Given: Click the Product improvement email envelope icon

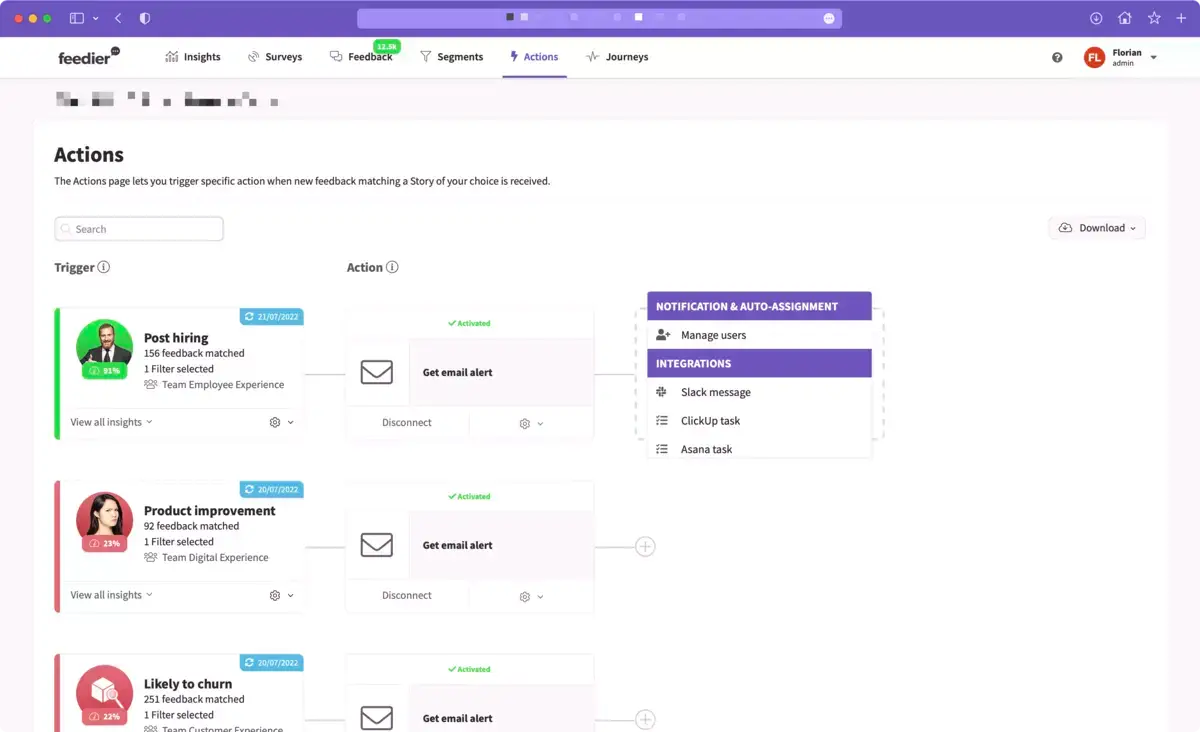Looking at the screenshot, I should [377, 545].
